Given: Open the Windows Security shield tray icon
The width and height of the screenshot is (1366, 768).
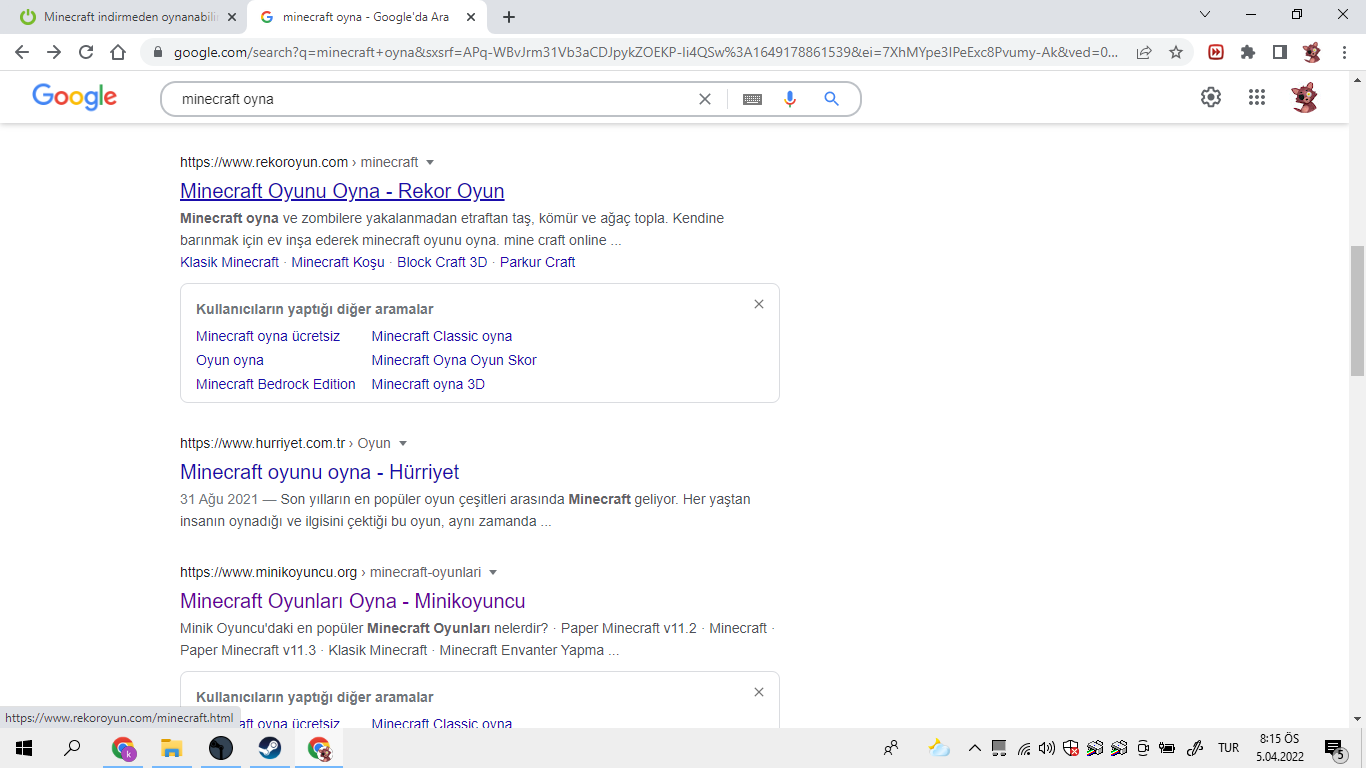Looking at the screenshot, I should pyautogui.click(x=1071, y=748).
